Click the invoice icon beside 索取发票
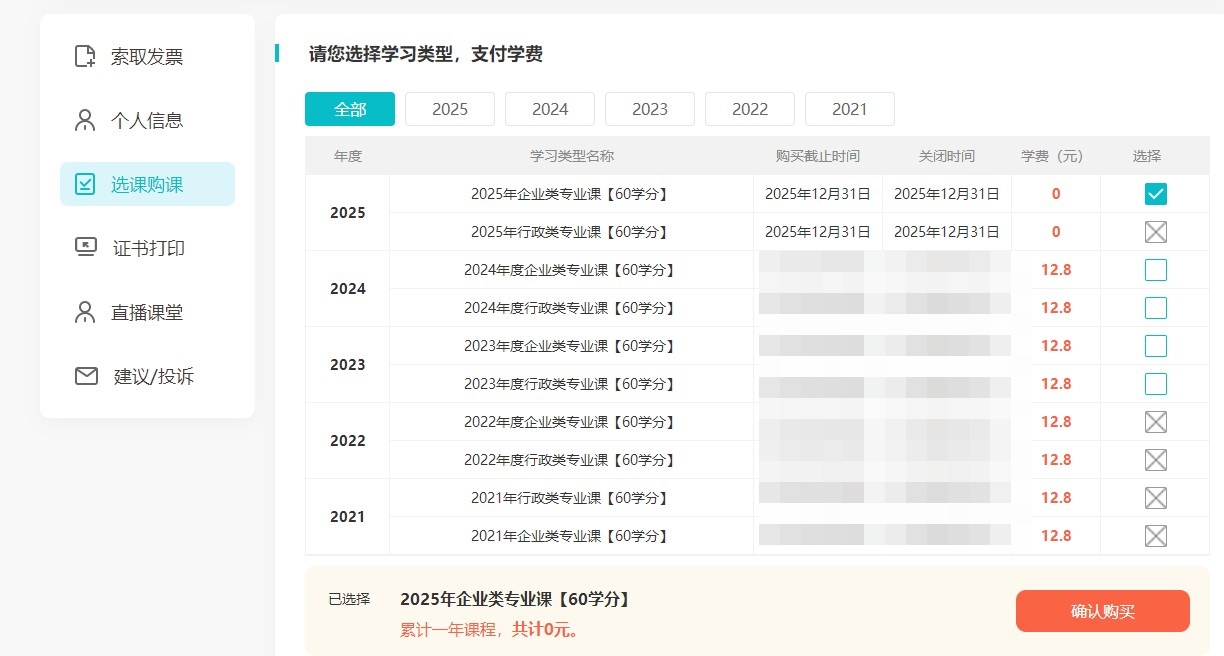The height and width of the screenshot is (656, 1224). 86,56
